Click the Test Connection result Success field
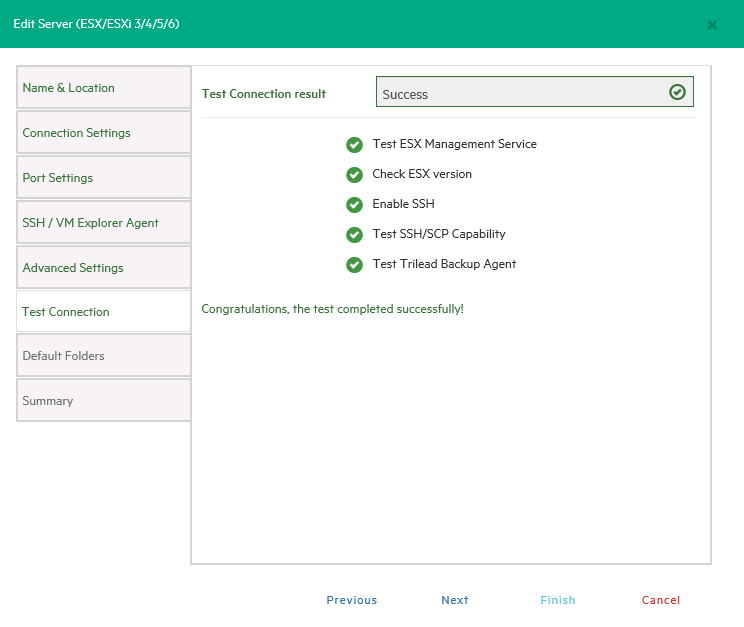The image size is (744, 627). [x=520, y=93]
